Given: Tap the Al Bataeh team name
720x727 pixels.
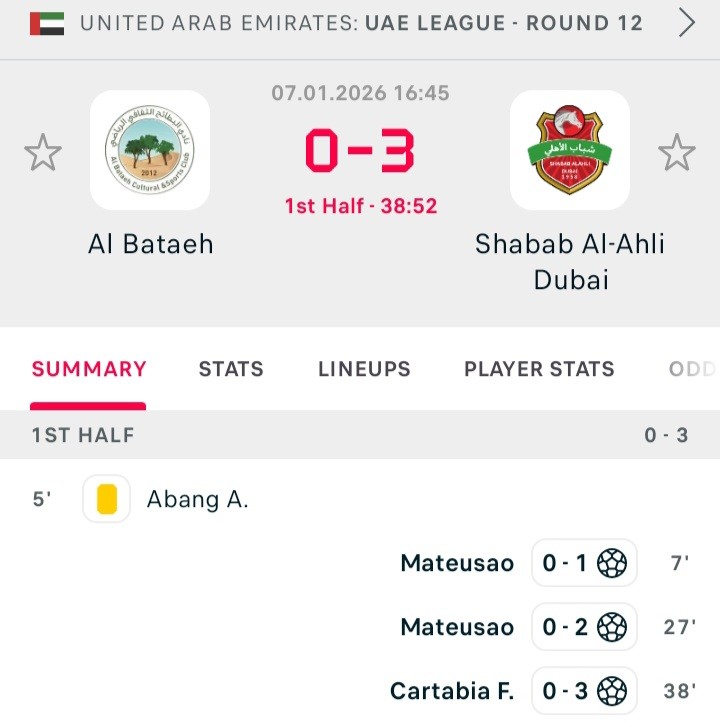Looking at the screenshot, I should pos(151,244).
